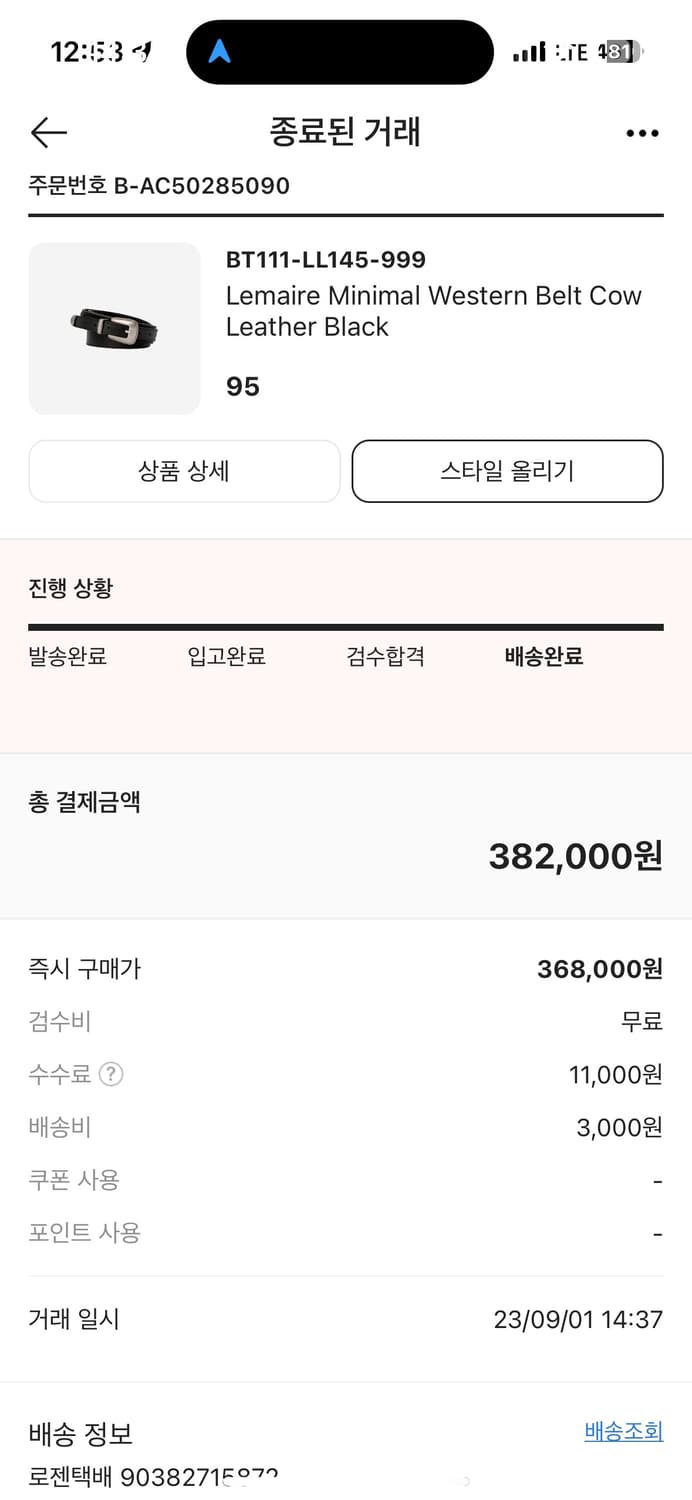Tap the battery indicator in status bar
692x1500 pixels.
(x=620, y=52)
